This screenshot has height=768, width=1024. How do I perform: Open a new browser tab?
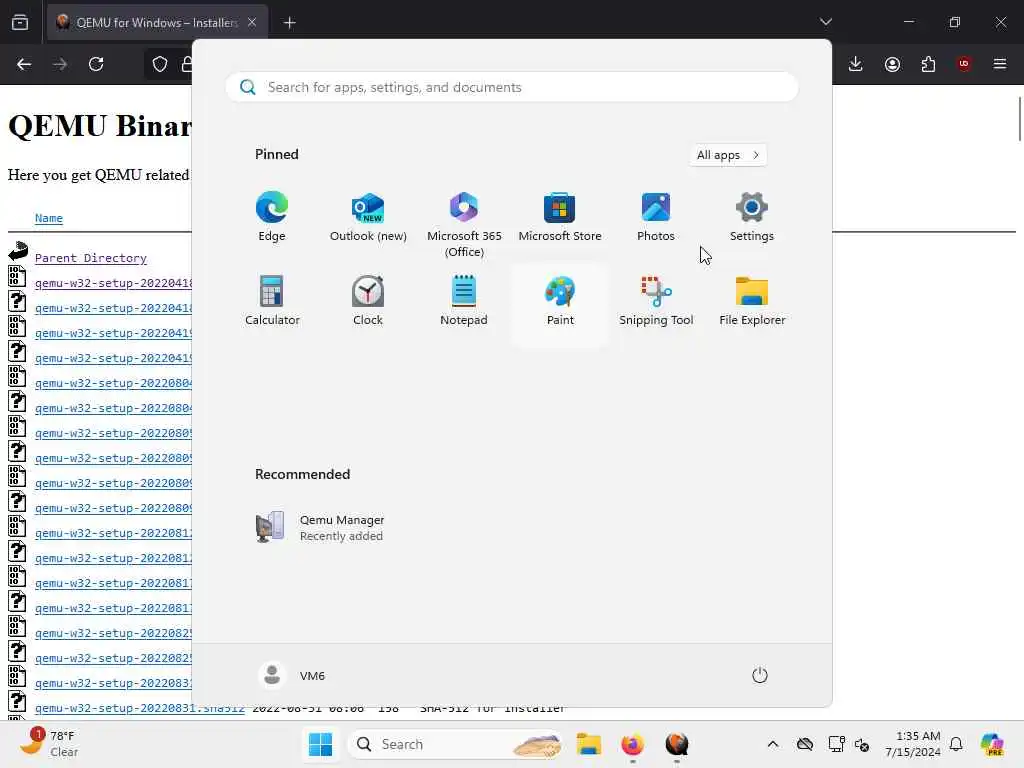point(289,23)
